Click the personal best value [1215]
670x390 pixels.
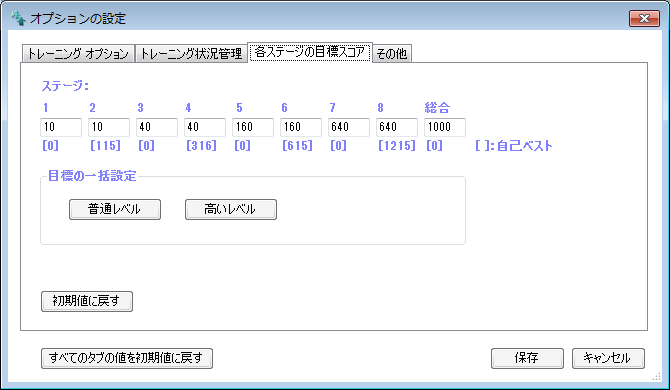(397, 146)
